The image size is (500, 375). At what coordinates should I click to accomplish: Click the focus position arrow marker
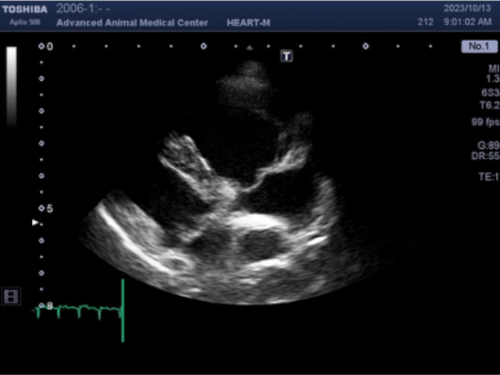(35, 222)
